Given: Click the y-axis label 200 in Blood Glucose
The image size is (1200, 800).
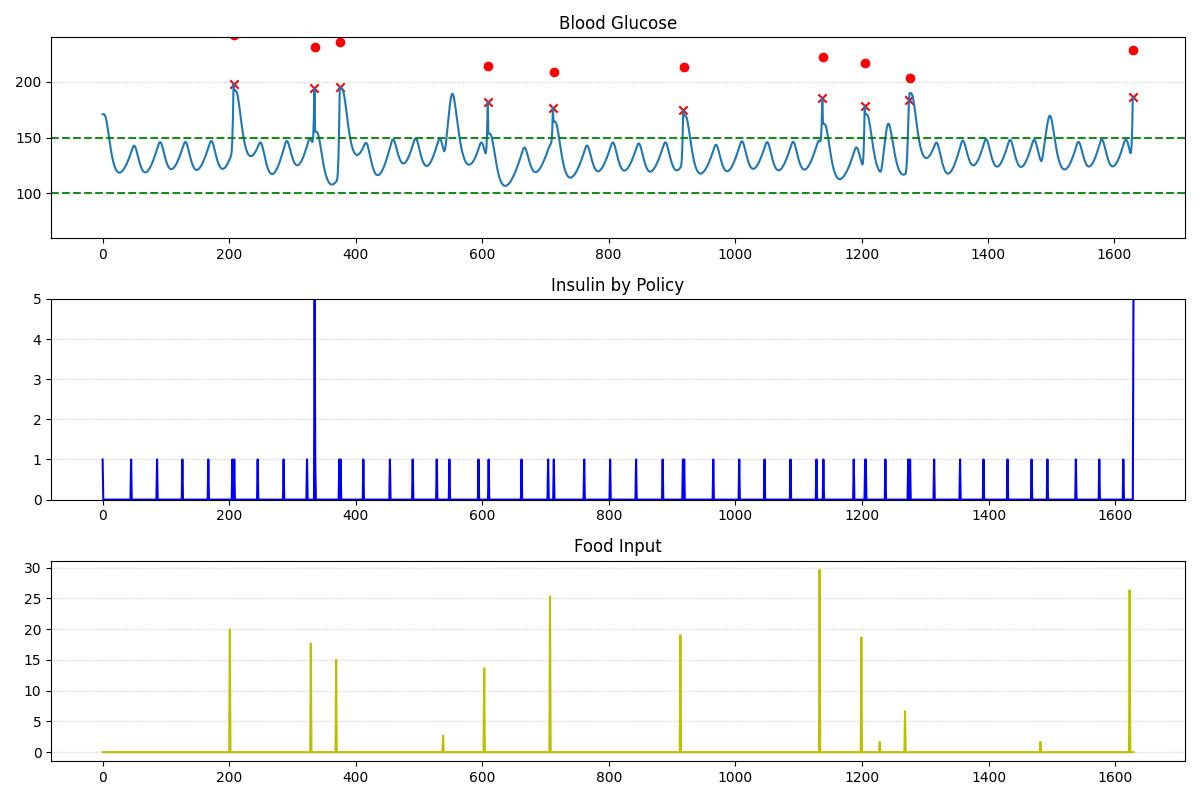Looking at the screenshot, I should pyautogui.click(x=27, y=82).
